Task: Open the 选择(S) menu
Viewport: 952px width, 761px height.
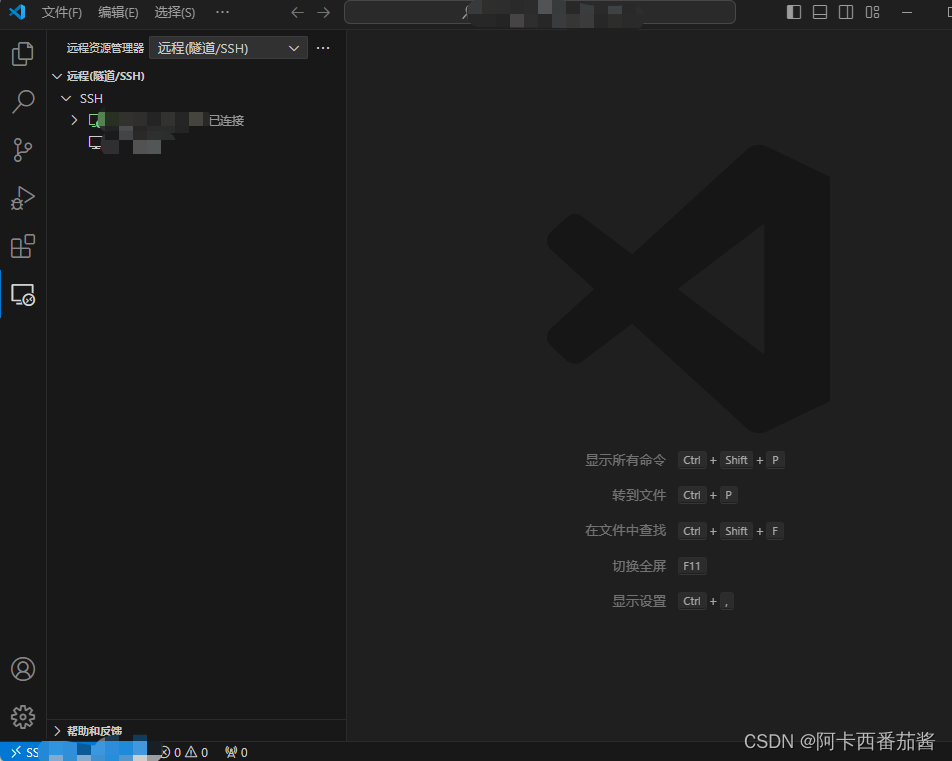Action: (175, 12)
